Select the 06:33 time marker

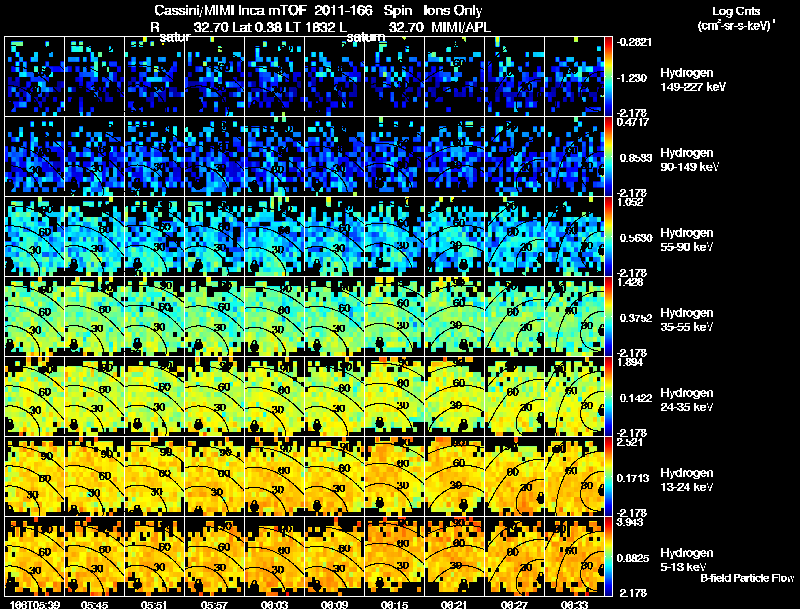(577, 603)
